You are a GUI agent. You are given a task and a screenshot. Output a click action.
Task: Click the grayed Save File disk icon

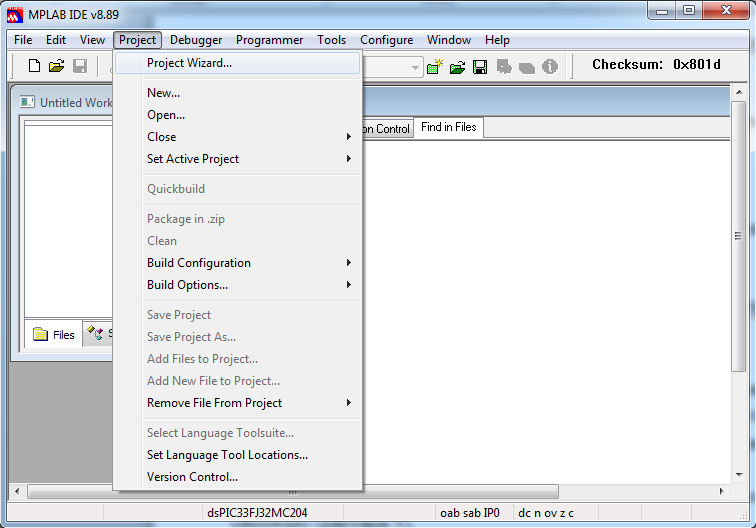[x=80, y=66]
